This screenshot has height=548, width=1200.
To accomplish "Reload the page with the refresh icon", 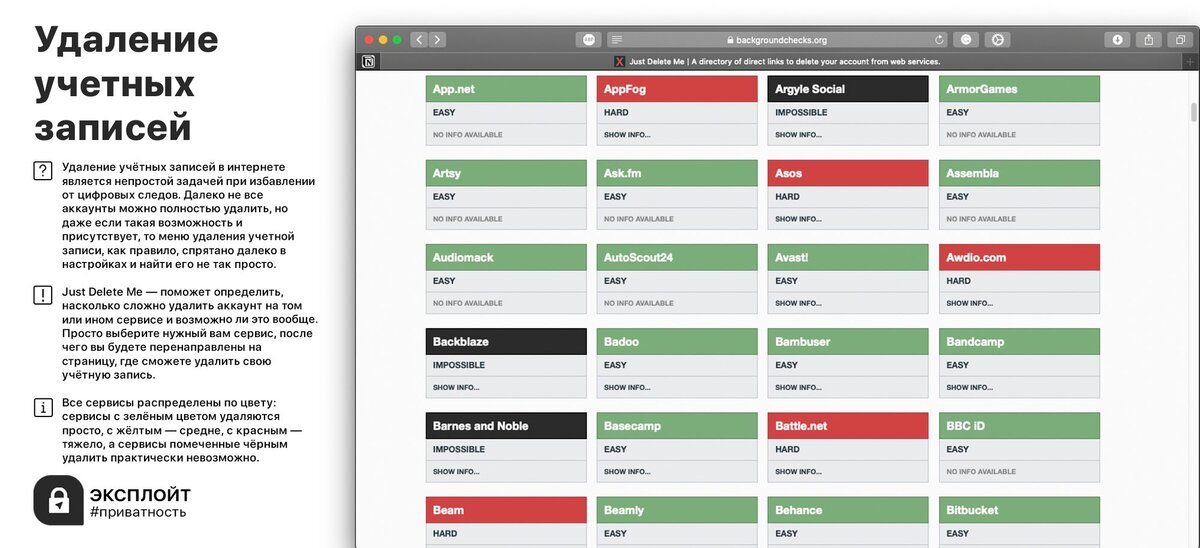I will (x=939, y=40).
